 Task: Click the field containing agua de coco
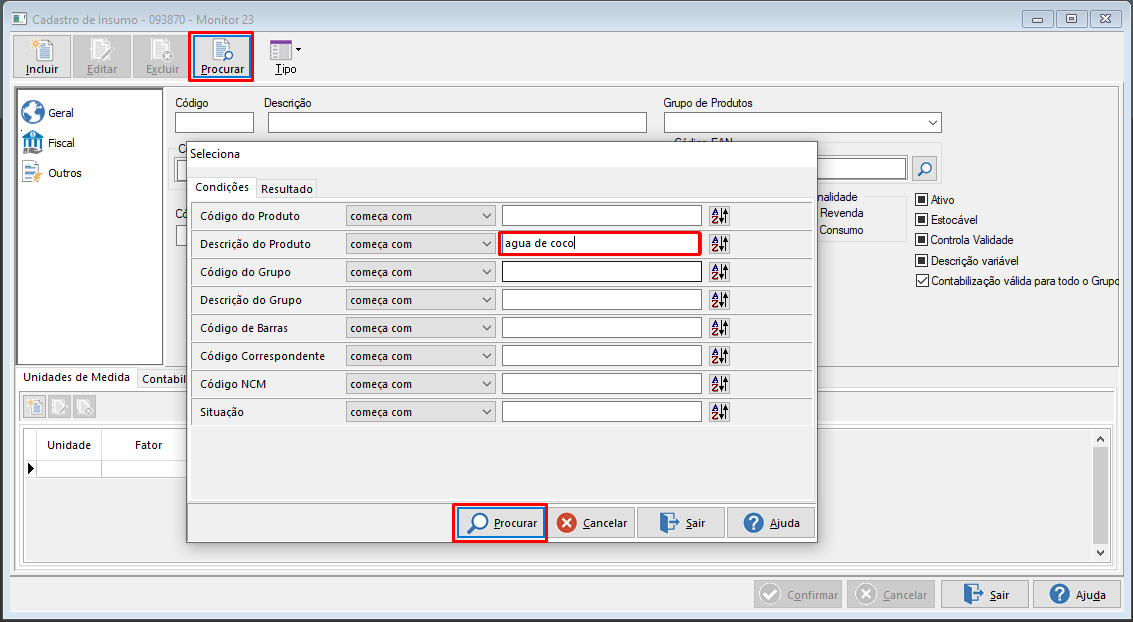(x=600, y=244)
